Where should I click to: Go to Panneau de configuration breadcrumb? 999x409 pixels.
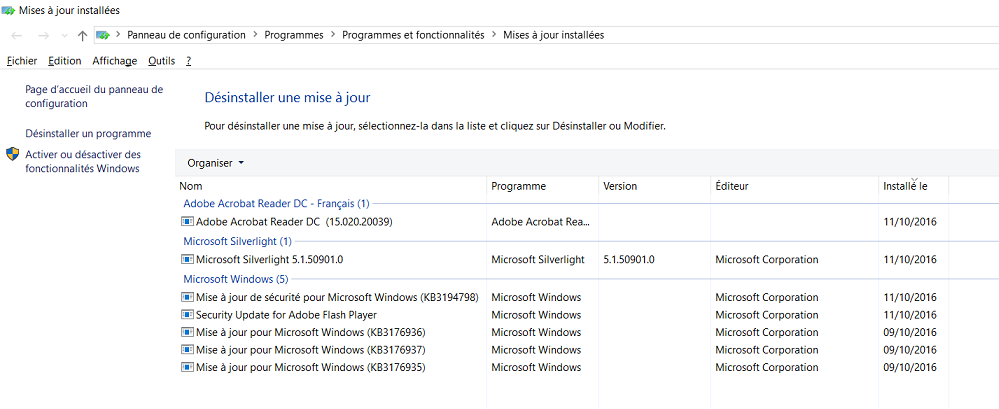click(x=186, y=35)
